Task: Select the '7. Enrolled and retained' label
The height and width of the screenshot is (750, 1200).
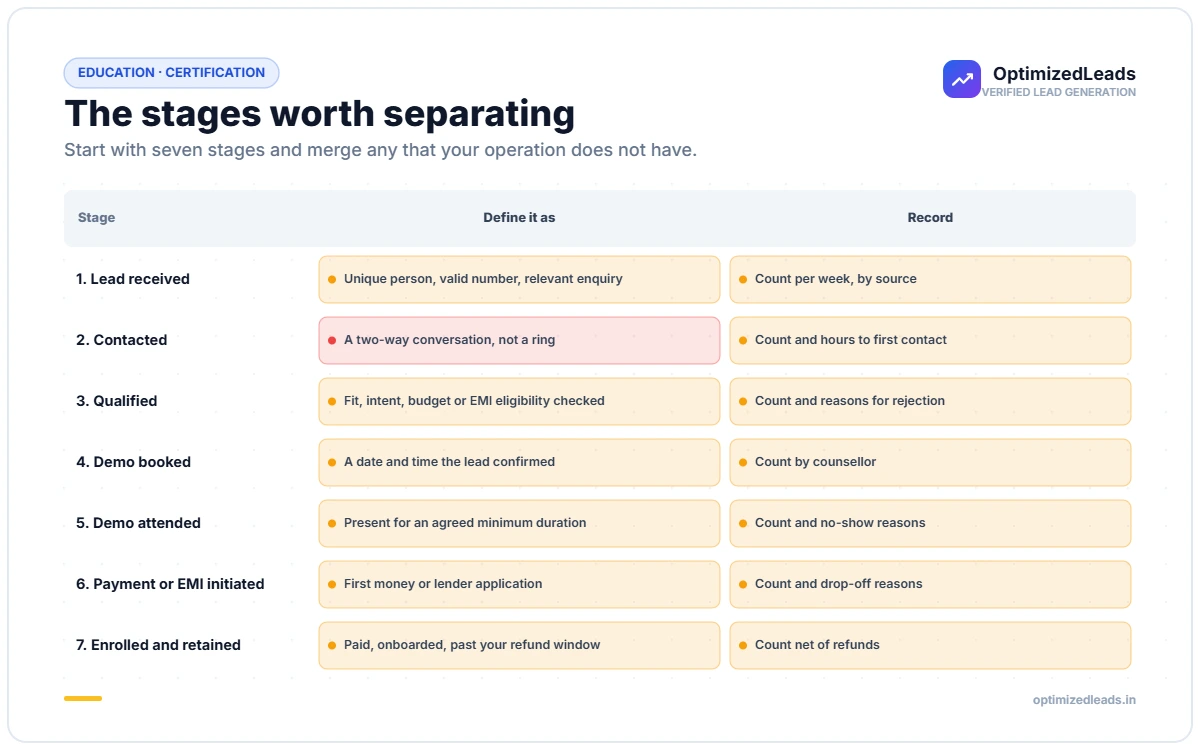Action: click(x=159, y=645)
